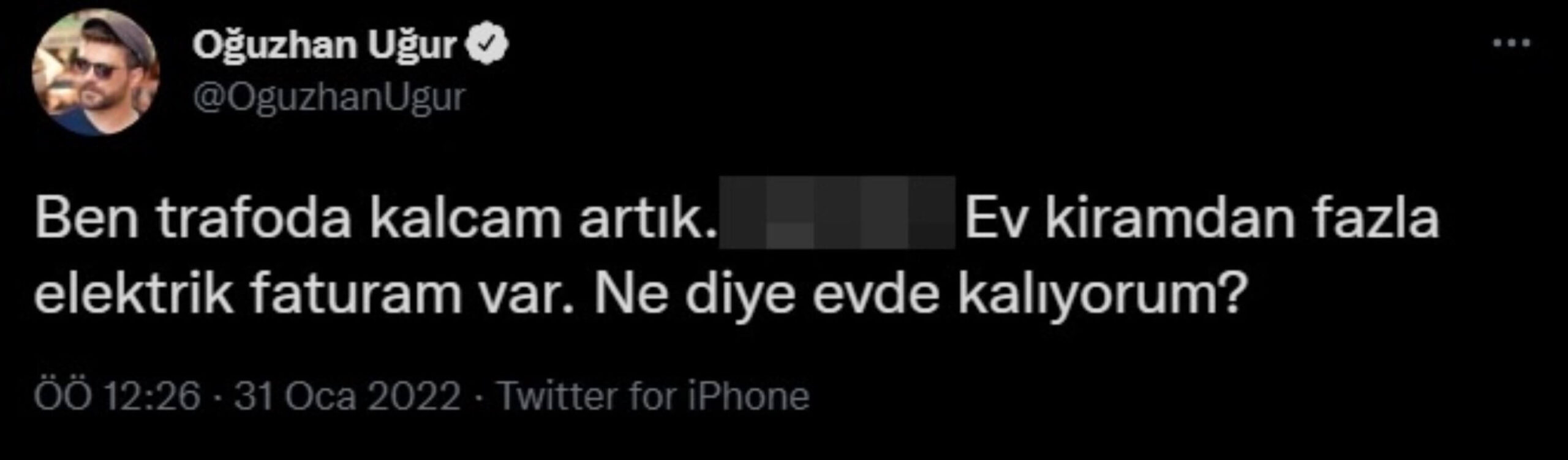Click the word 'kalcam' in the tweet
This screenshot has height=460, width=1568.
coord(465,219)
